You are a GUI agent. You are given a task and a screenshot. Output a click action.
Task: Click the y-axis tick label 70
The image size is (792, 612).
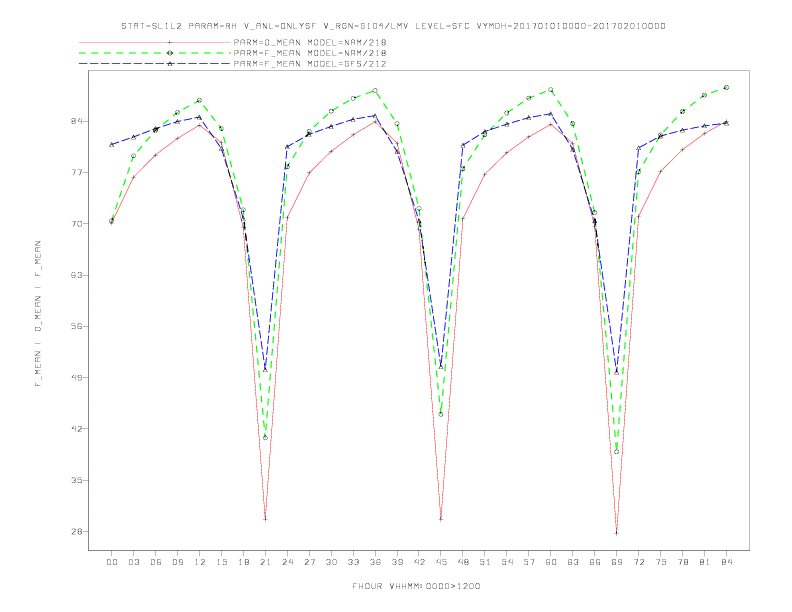(x=76, y=224)
